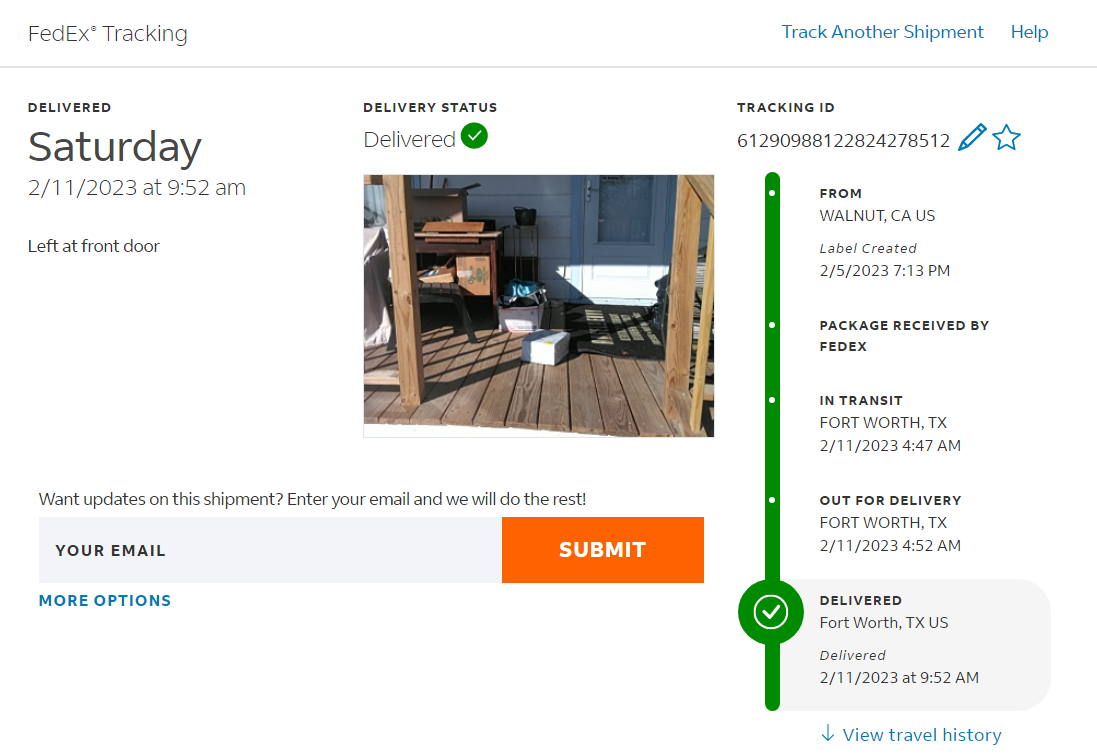Click the pencil edit icon beside tracking ID
Image resolution: width=1097 pixels, height=754 pixels.
pos(971,138)
